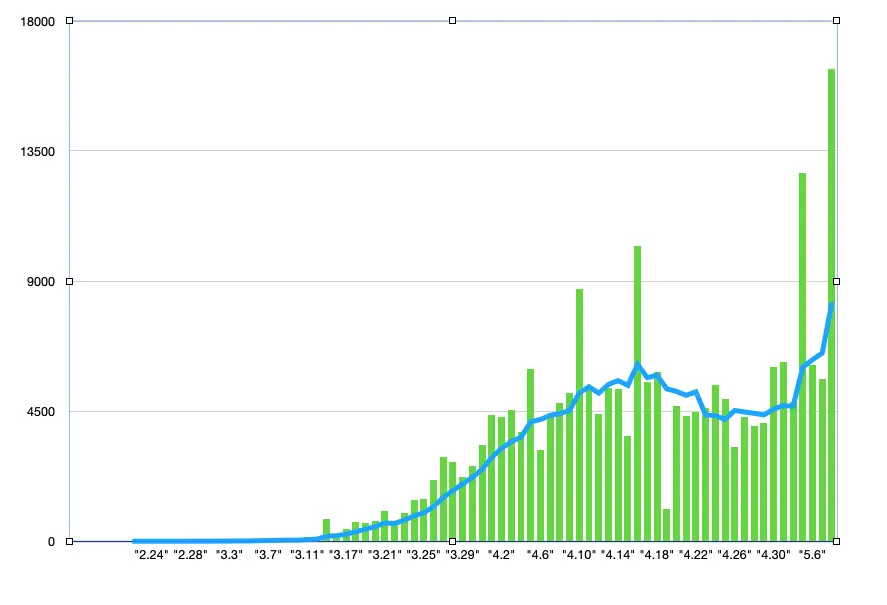Click the bottom-center chart resize handle

click(452, 541)
